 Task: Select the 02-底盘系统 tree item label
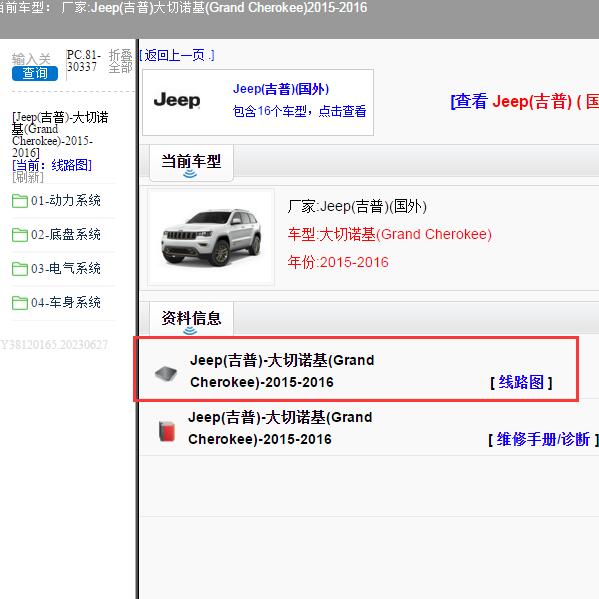click(x=66, y=235)
